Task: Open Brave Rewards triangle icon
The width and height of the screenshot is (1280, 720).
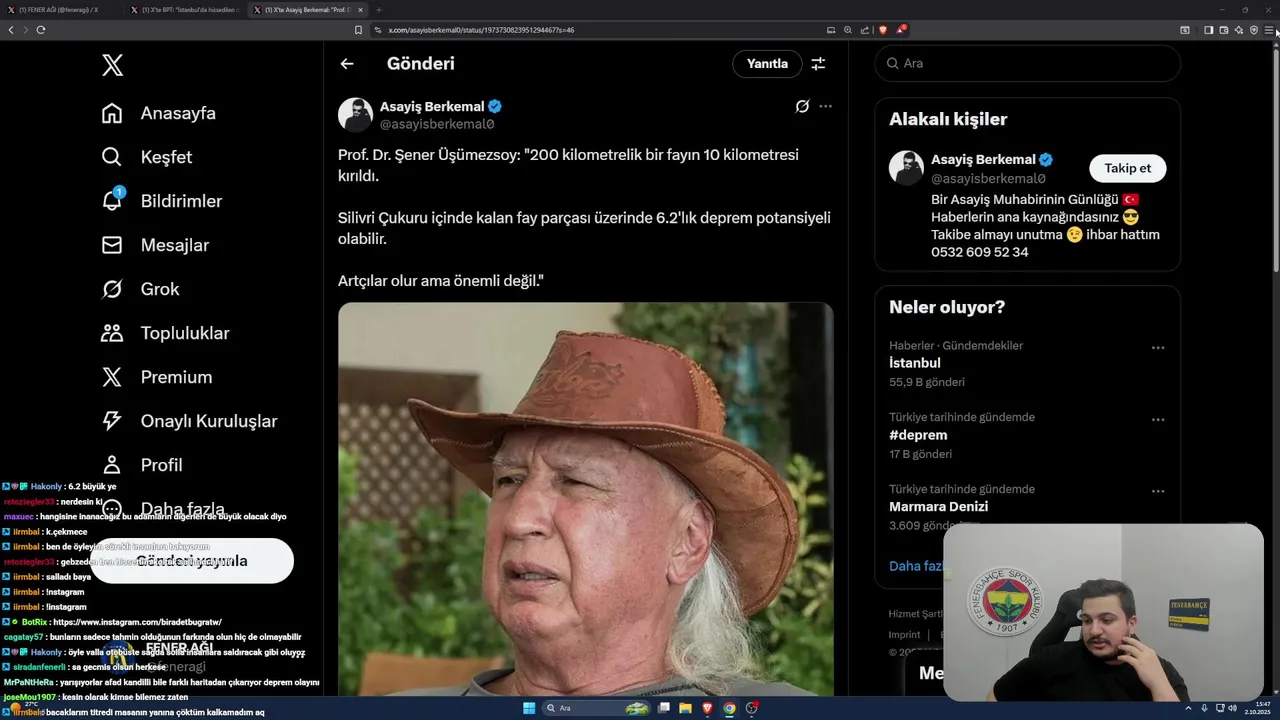Action: [901, 30]
